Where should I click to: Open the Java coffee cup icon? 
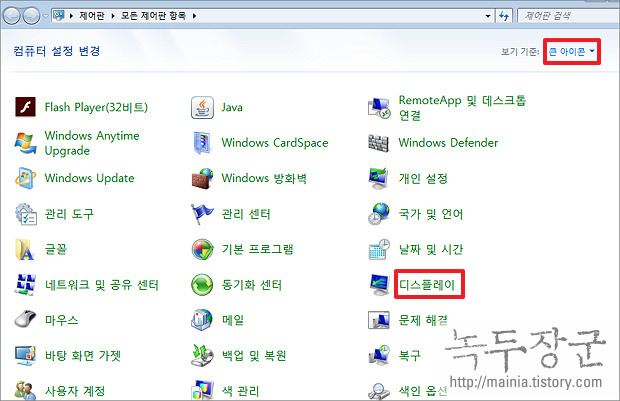202,107
